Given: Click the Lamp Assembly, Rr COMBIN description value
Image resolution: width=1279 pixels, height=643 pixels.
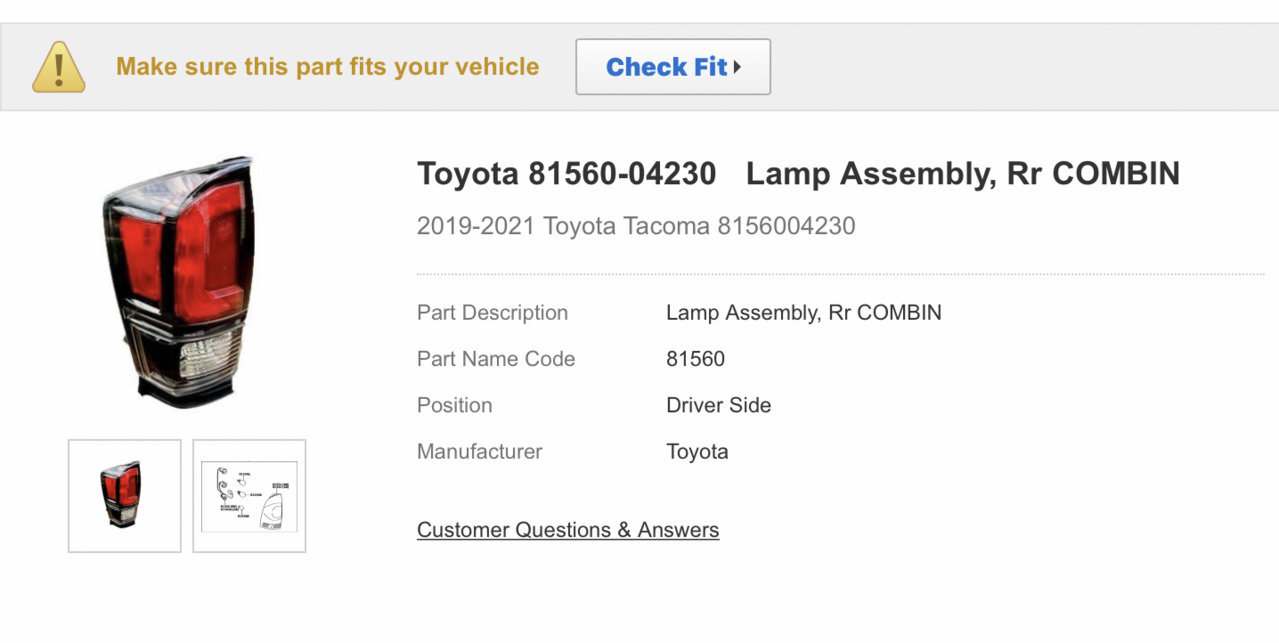Looking at the screenshot, I should pos(804,313).
